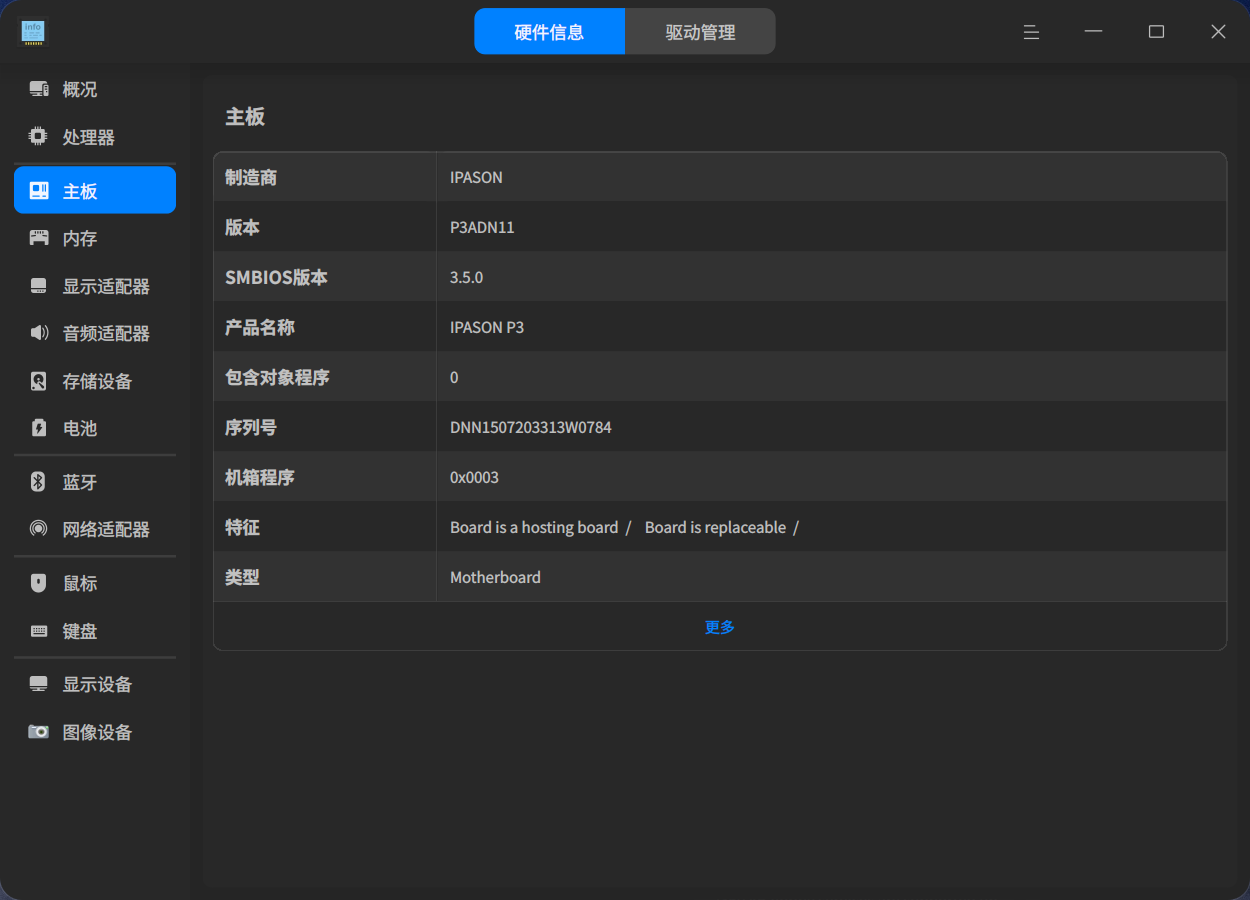1250x900 pixels.
Task: Click the Mouse (鼠标) icon
Action: pyautogui.click(x=39, y=583)
